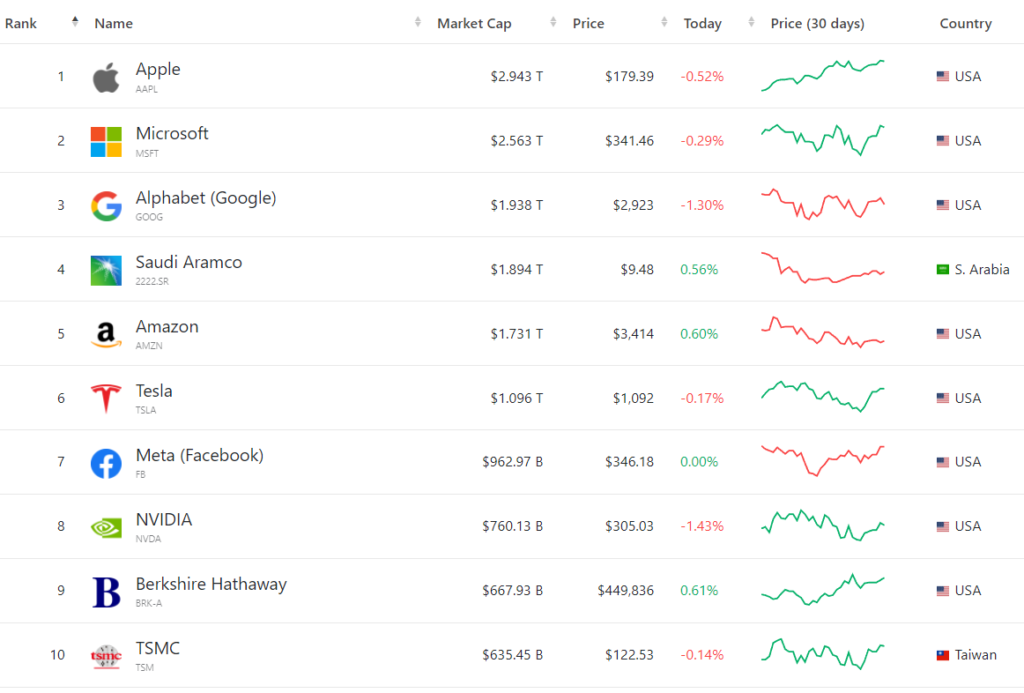Click the Today column header
The image size is (1024, 693).
click(703, 24)
